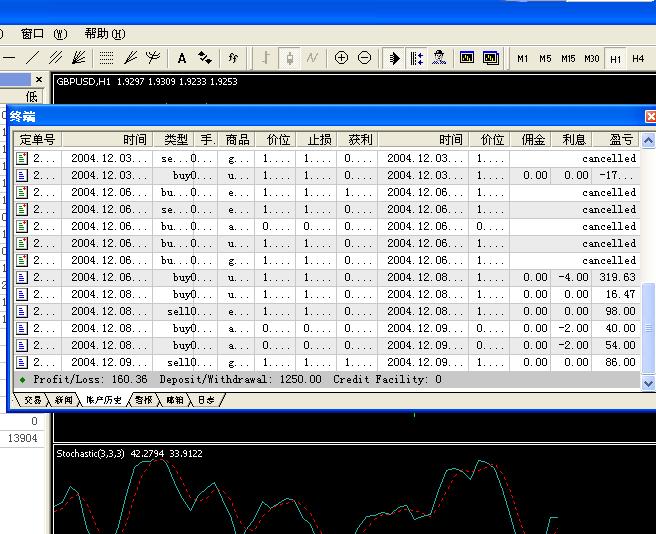Select the order row with profit 319.63
Image resolution: width=656 pixels, height=534 pixels.
click(x=330, y=277)
